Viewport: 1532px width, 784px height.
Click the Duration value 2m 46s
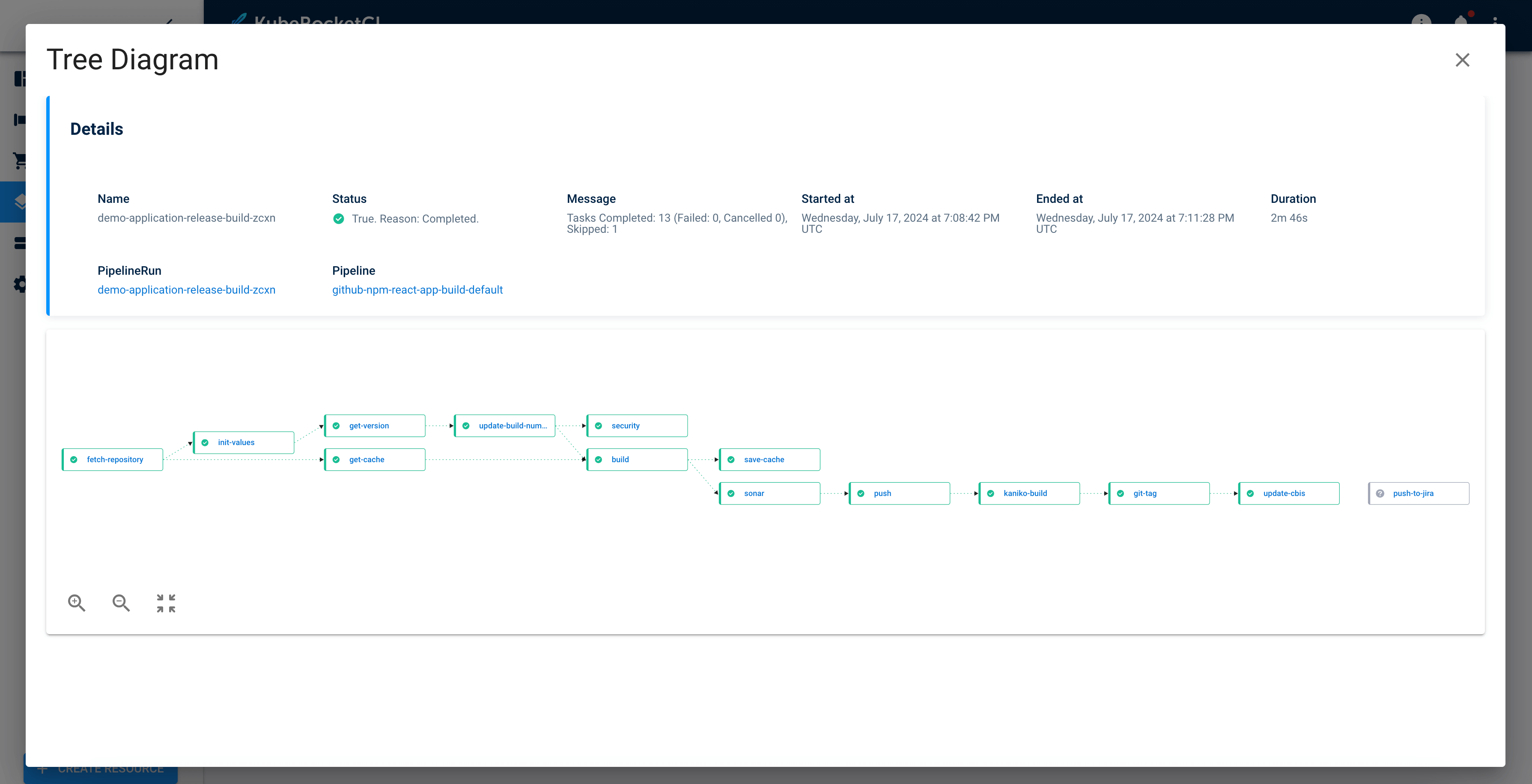point(1289,218)
